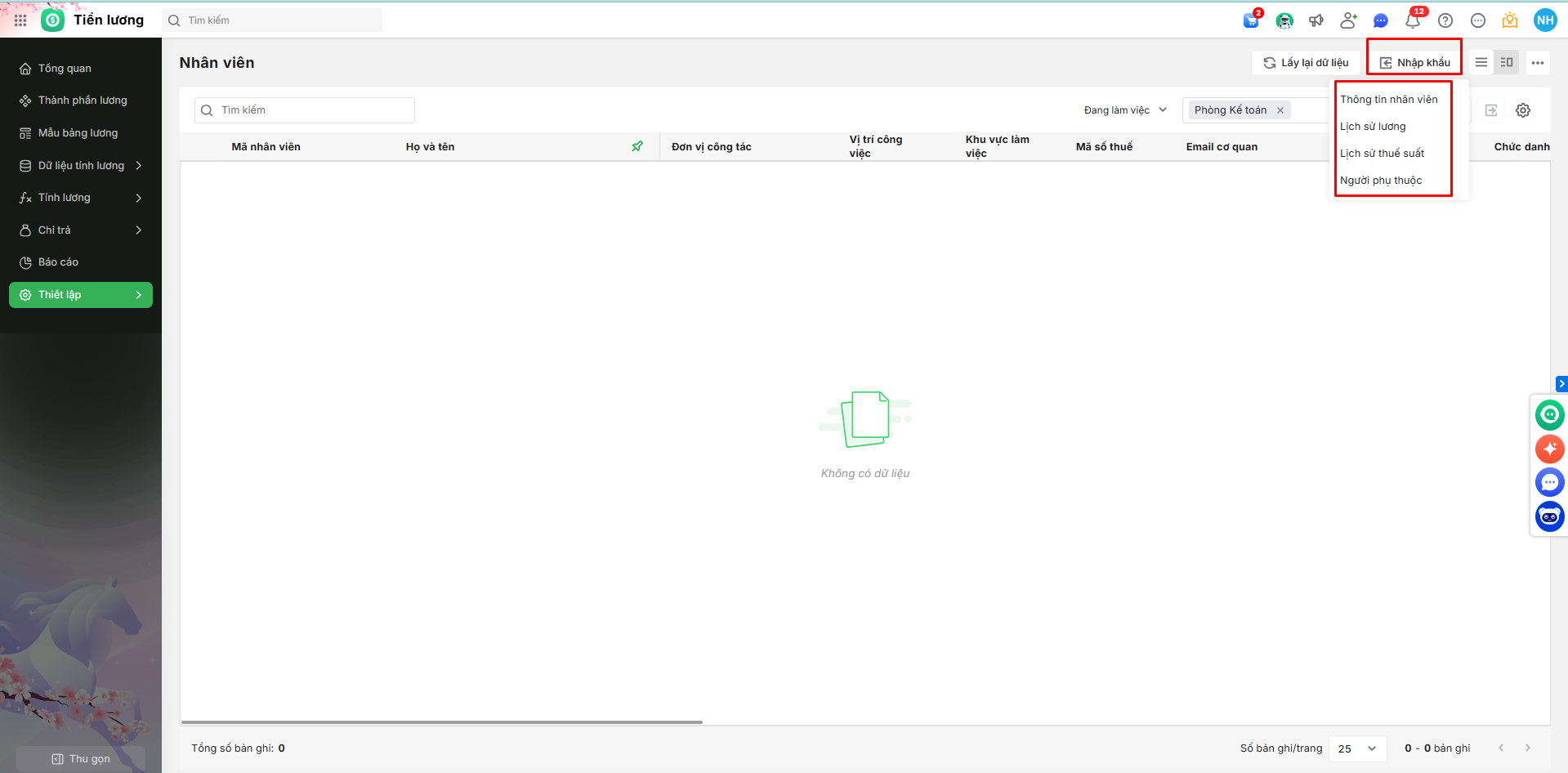Click the Mã nhân viên column header
The height and width of the screenshot is (773, 1568).
[x=266, y=147]
